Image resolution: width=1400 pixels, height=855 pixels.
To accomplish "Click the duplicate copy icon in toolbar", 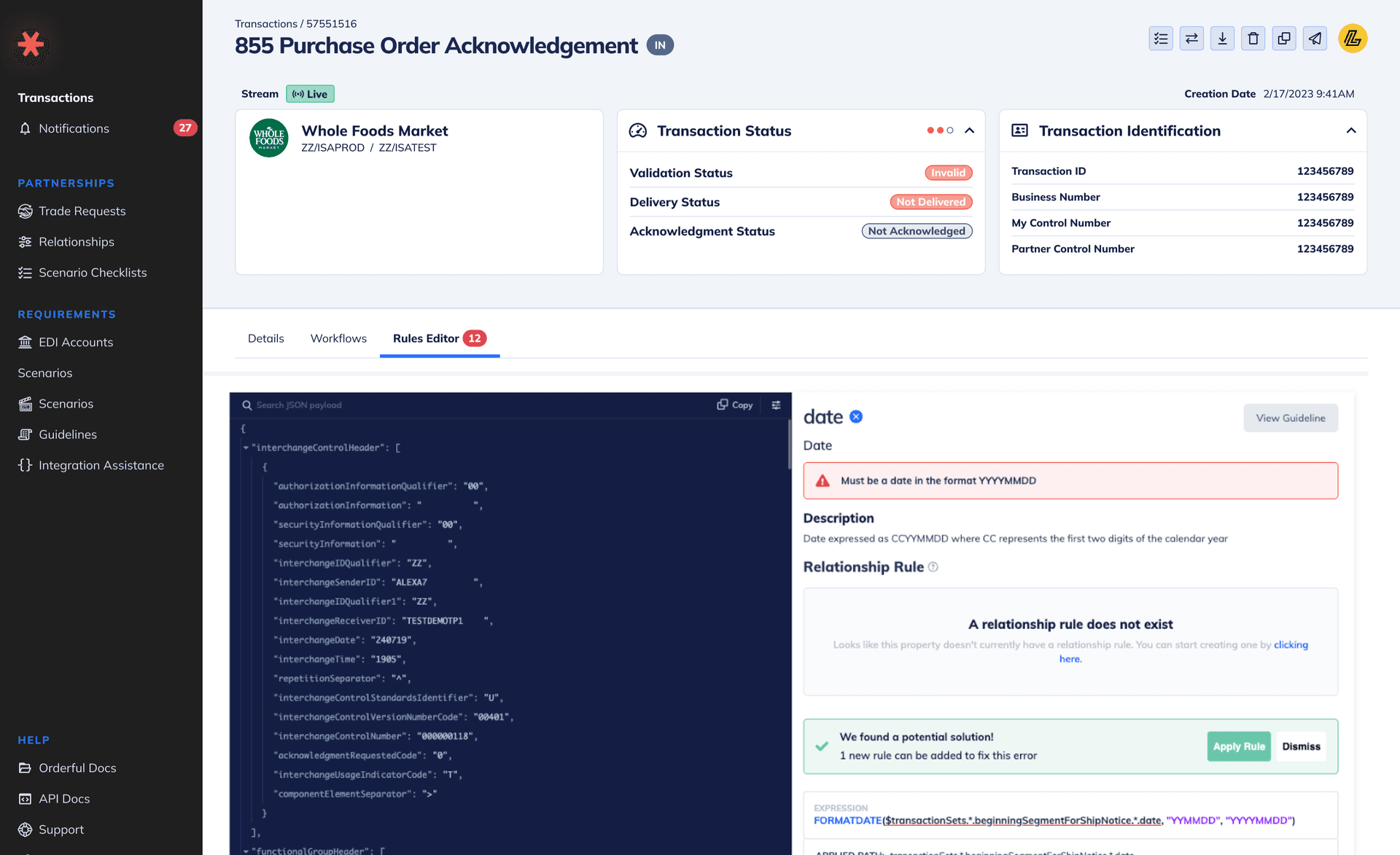I will coord(1284,39).
